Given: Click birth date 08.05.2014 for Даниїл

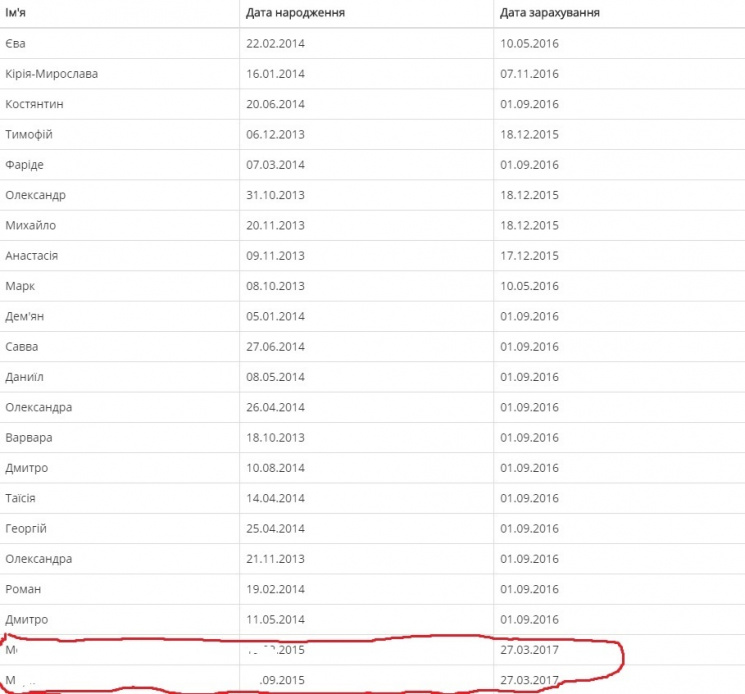Looking at the screenshot, I should (275, 377).
